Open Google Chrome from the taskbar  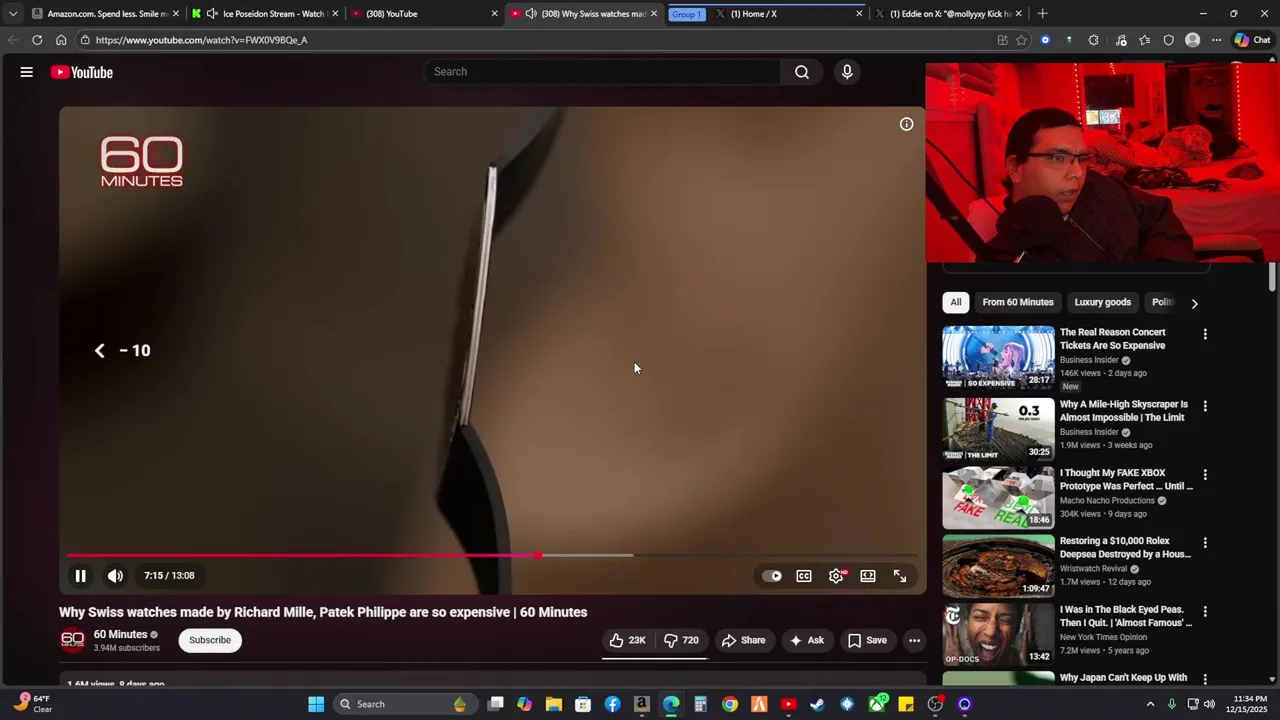[x=730, y=704]
